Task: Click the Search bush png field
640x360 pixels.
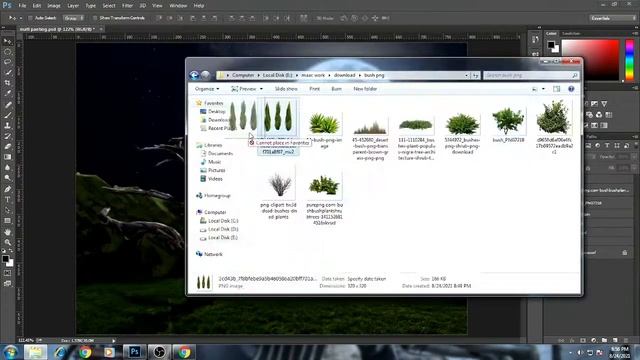Action: pos(531,75)
